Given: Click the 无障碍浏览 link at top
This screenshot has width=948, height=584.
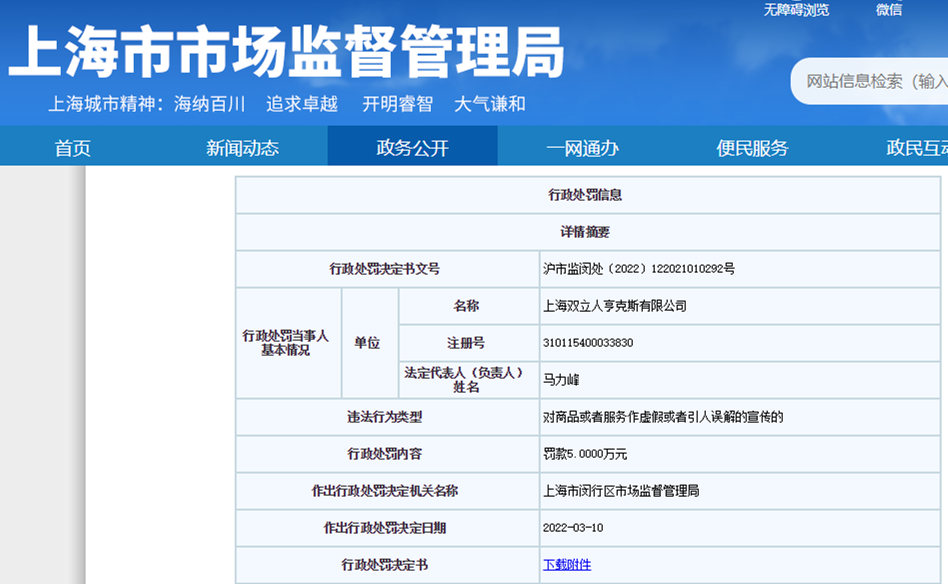Looking at the screenshot, I should [796, 10].
